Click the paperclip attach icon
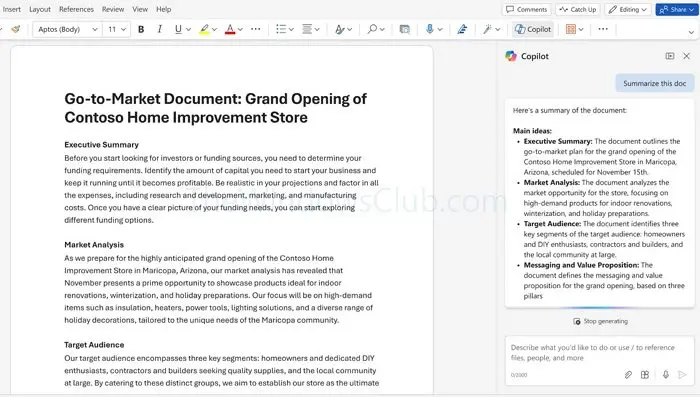 pos(628,375)
